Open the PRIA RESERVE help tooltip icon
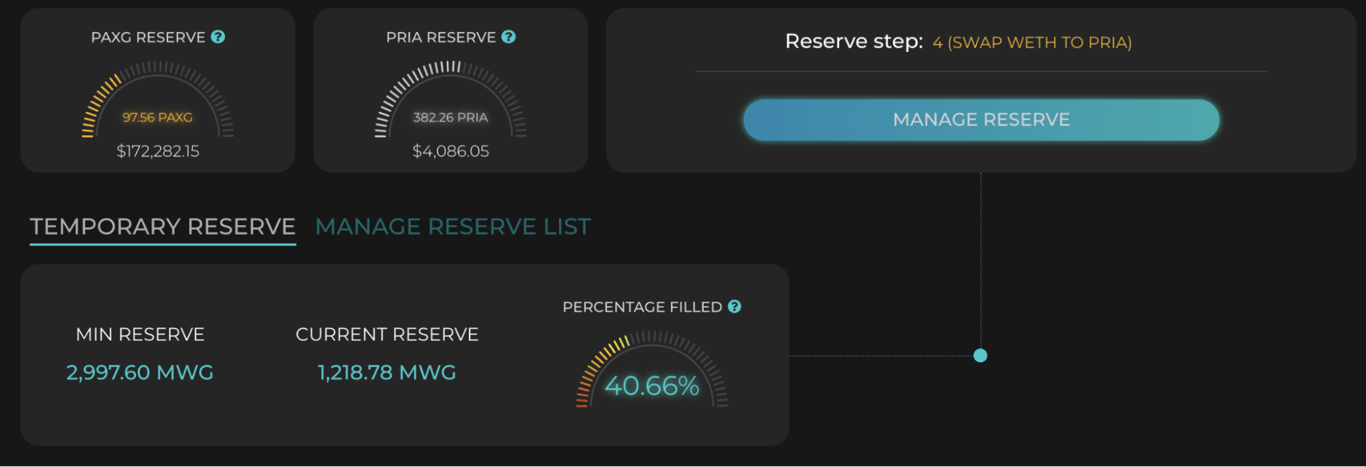 [x=509, y=37]
